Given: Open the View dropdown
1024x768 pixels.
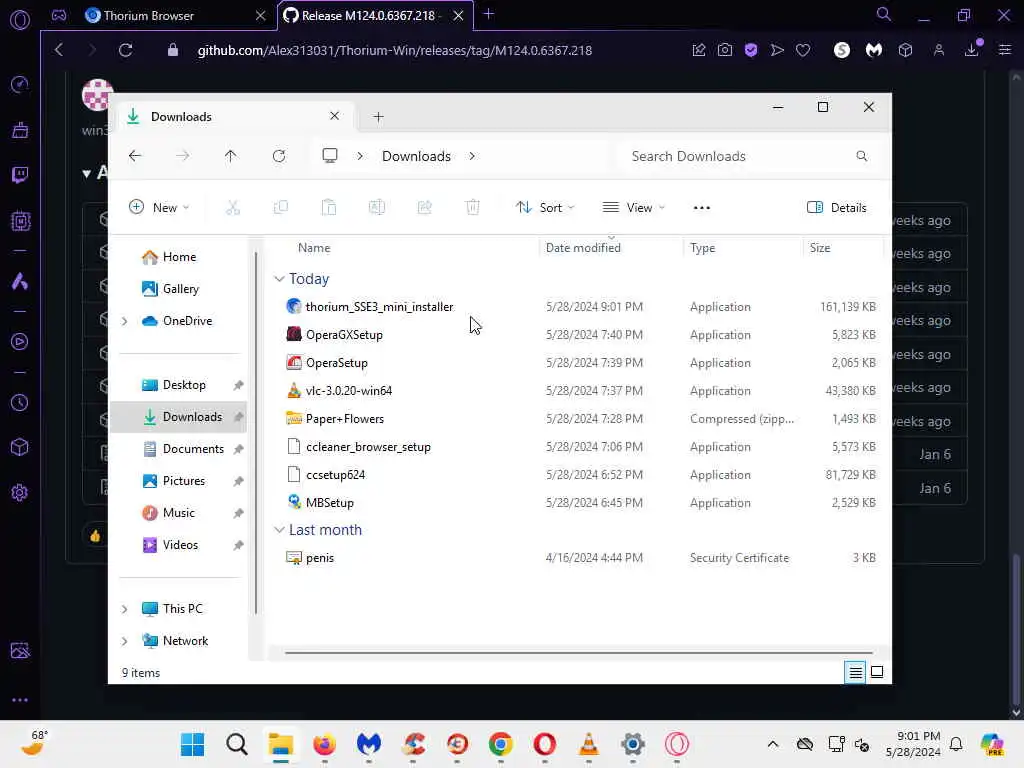Looking at the screenshot, I should click(633, 208).
